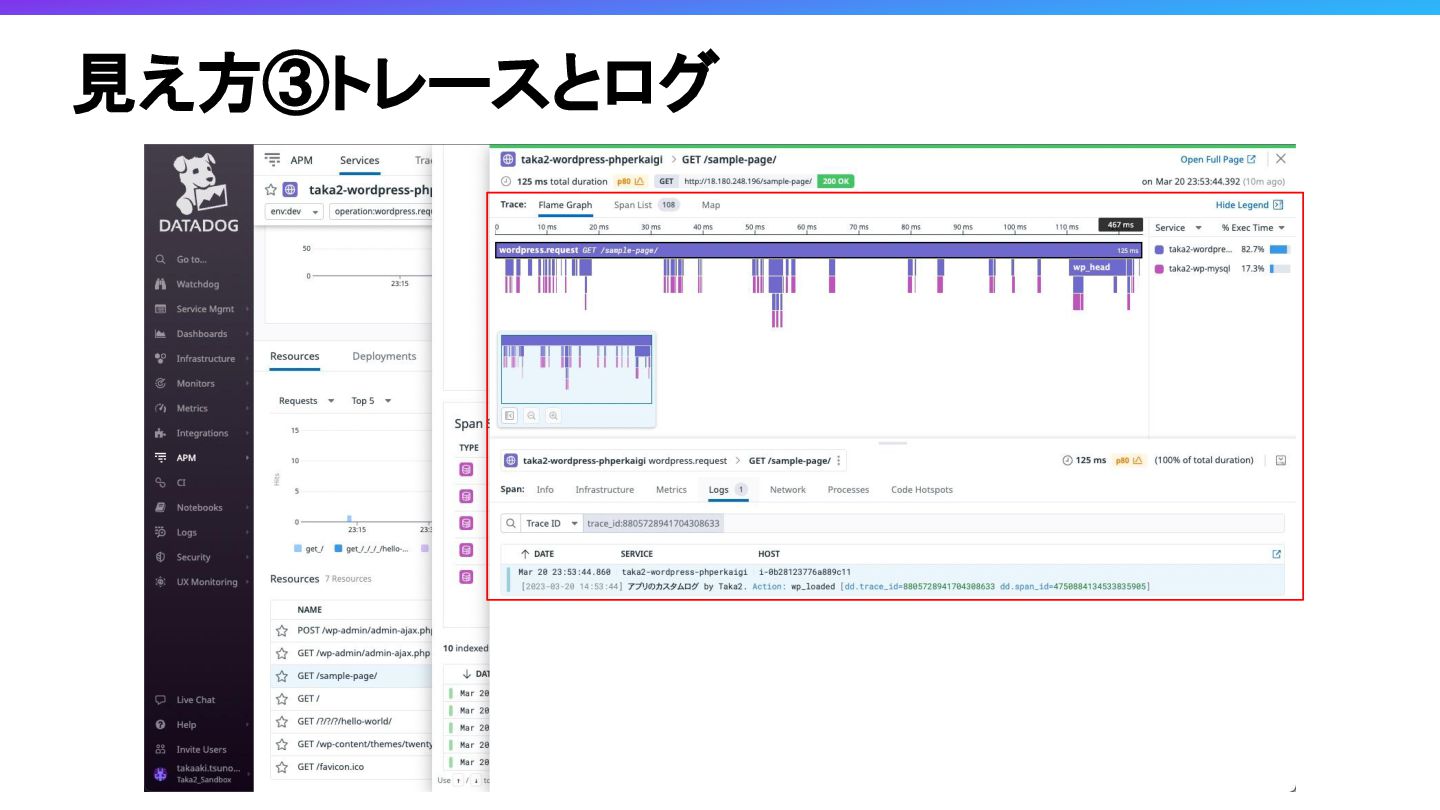The width and height of the screenshot is (1440, 810).
Task: Switch to the Span List tab
Action: pyautogui.click(x=646, y=205)
